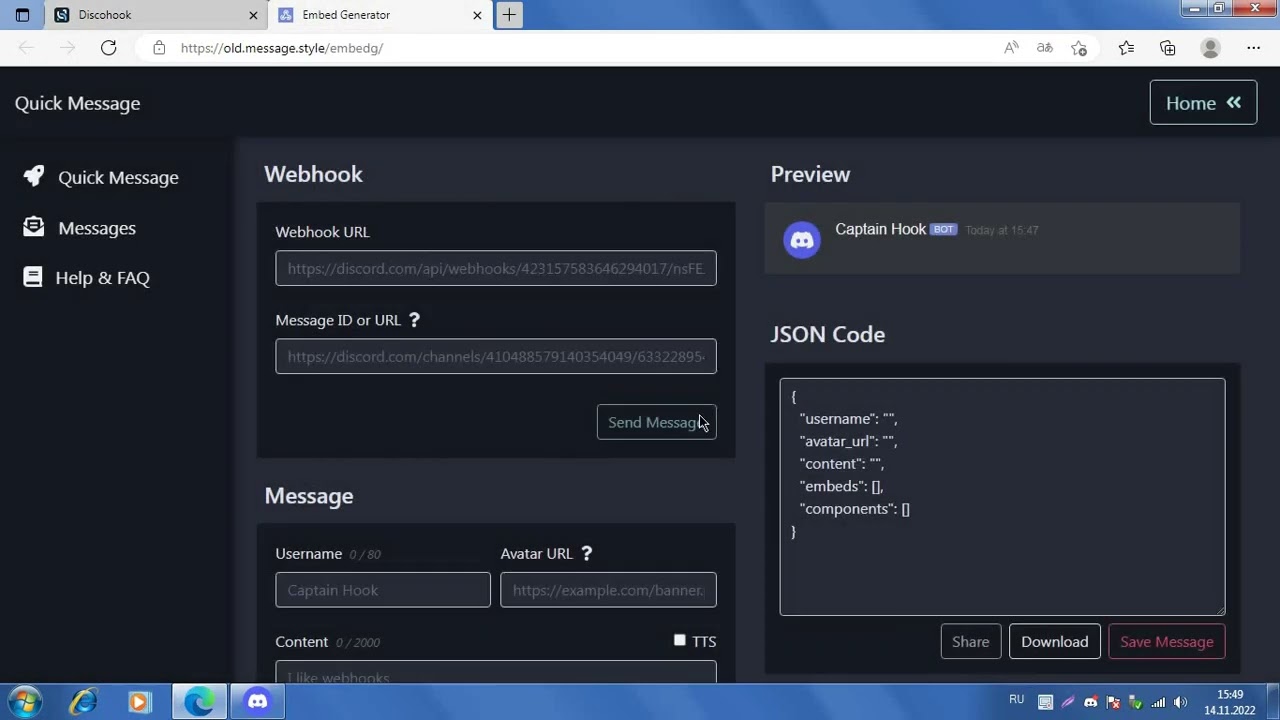
Task: Launch Internet Explorer from the taskbar
Action: (83, 702)
